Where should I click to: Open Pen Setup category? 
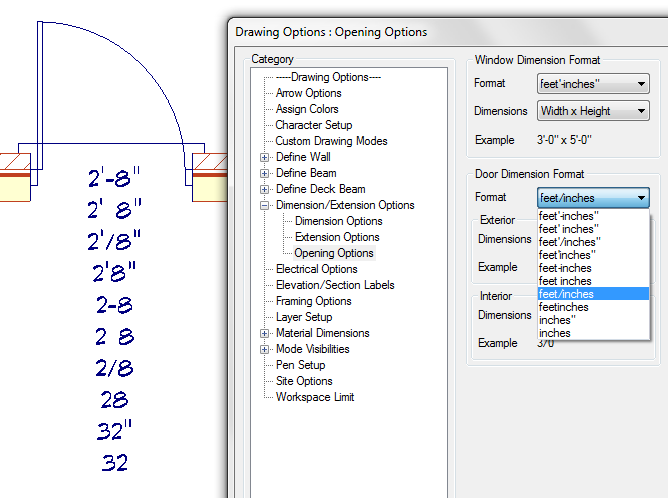coord(300,365)
